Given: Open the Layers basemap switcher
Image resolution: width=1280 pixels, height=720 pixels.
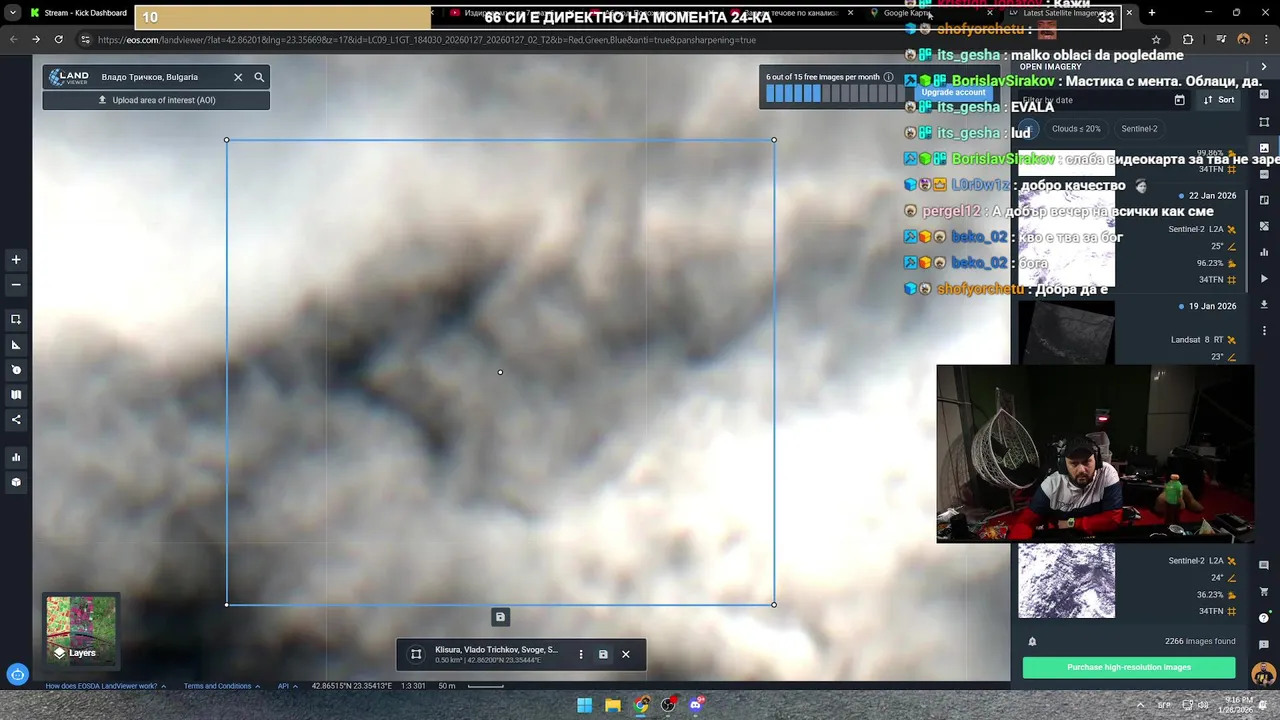Looking at the screenshot, I should pyautogui.click(x=81, y=630).
